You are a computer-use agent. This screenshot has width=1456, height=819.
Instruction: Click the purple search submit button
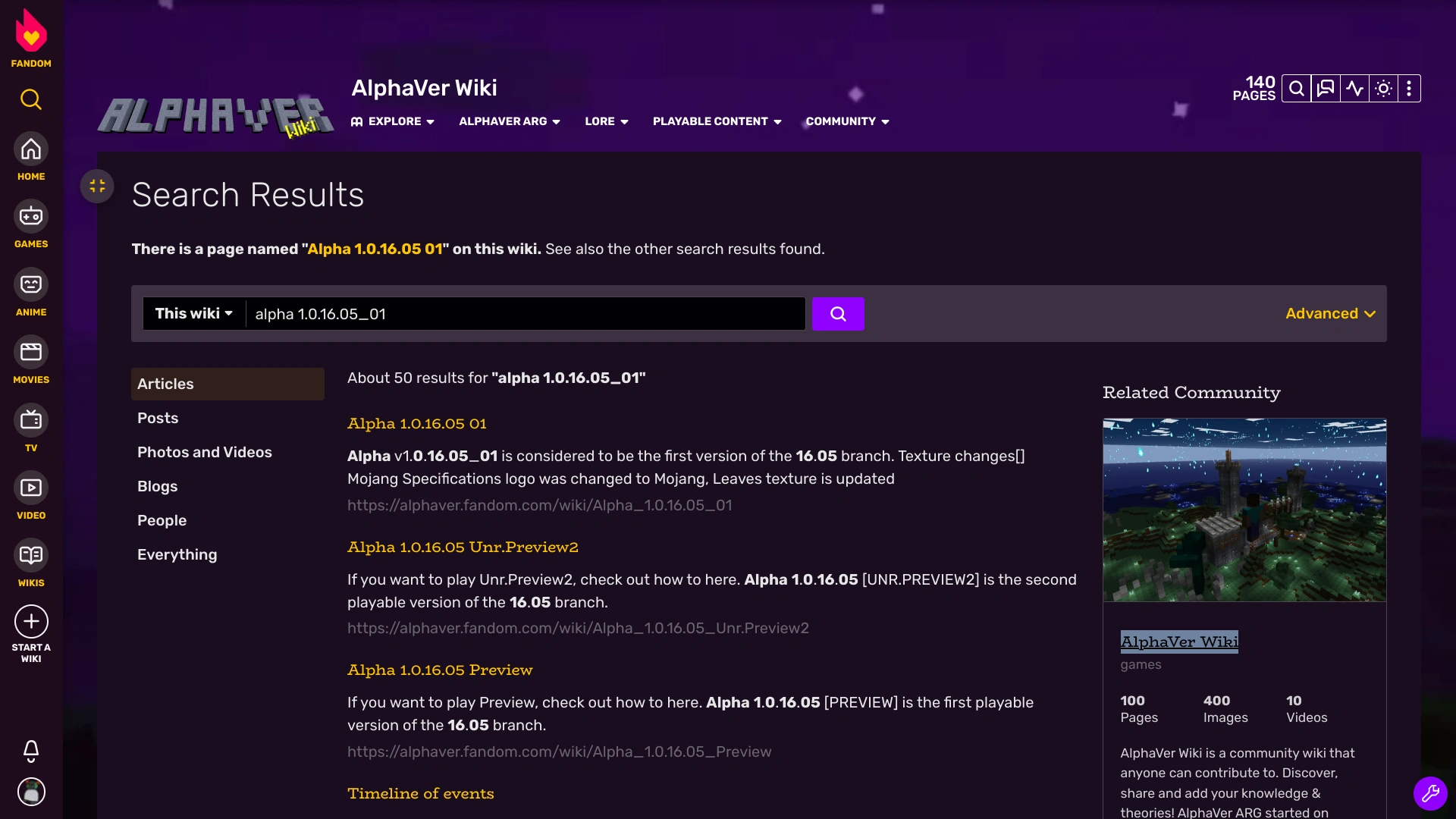click(x=837, y=314)
